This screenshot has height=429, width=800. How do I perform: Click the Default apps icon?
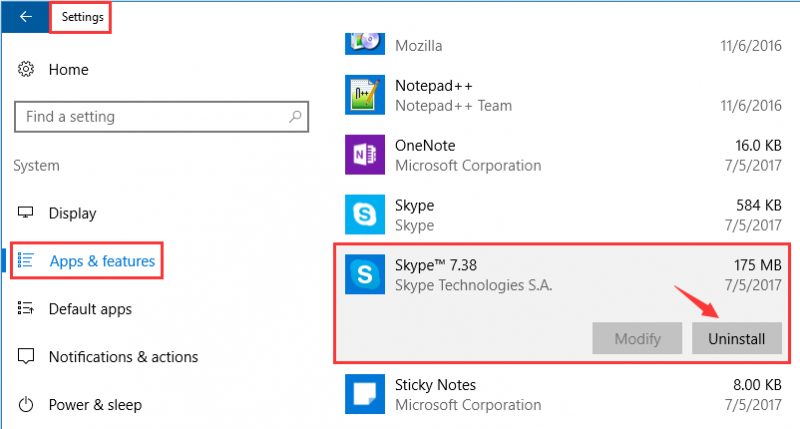[26, 308]
